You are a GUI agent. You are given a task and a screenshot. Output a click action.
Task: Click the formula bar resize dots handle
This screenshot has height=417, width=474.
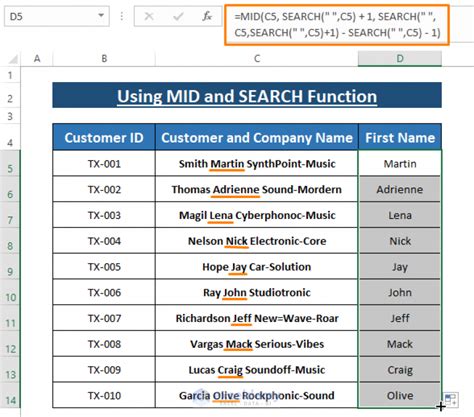click(122, 16)
